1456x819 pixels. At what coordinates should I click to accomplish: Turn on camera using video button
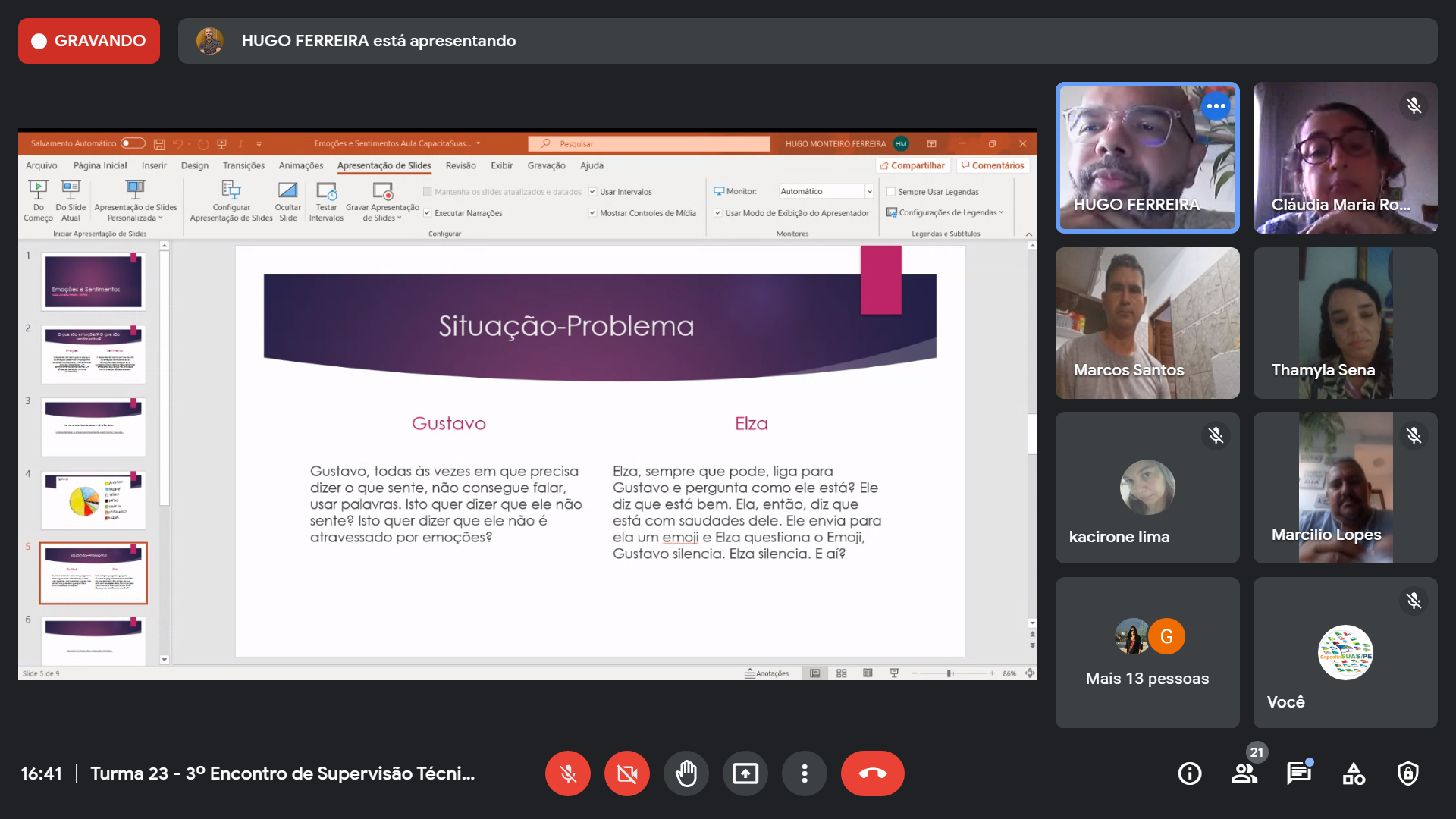point(626,773)
